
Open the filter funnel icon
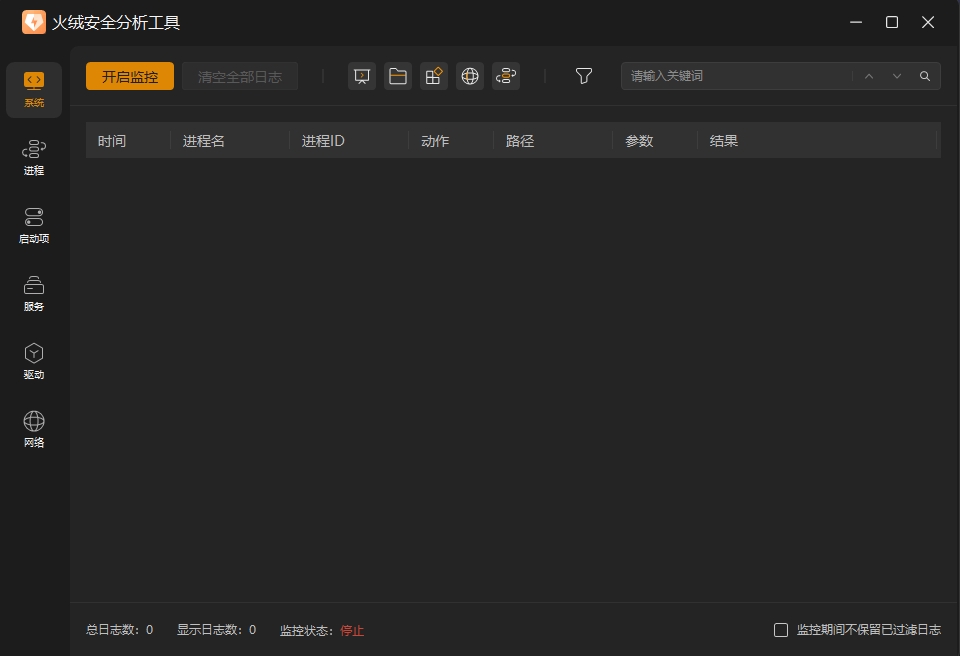[x=583, y=76]
